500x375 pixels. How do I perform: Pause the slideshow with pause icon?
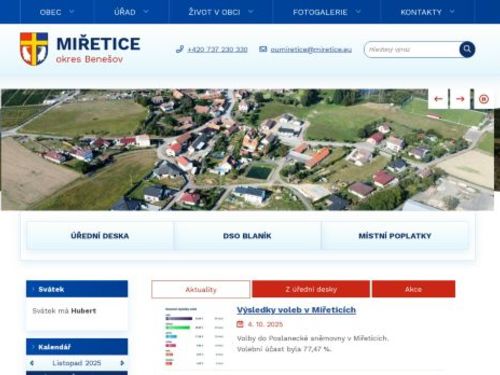tap(484, 99)
